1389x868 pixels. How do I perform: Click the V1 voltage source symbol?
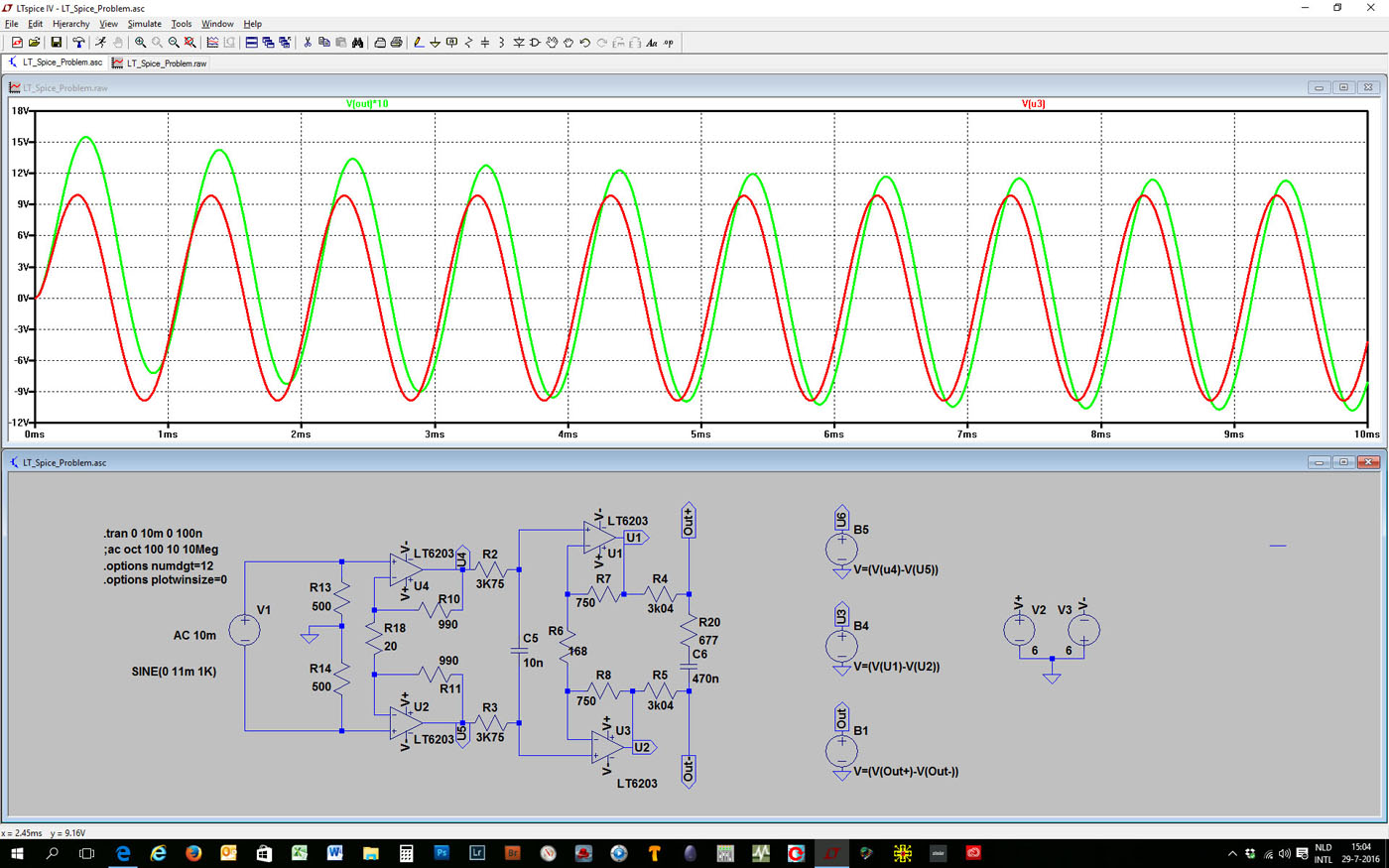point(245,630)
